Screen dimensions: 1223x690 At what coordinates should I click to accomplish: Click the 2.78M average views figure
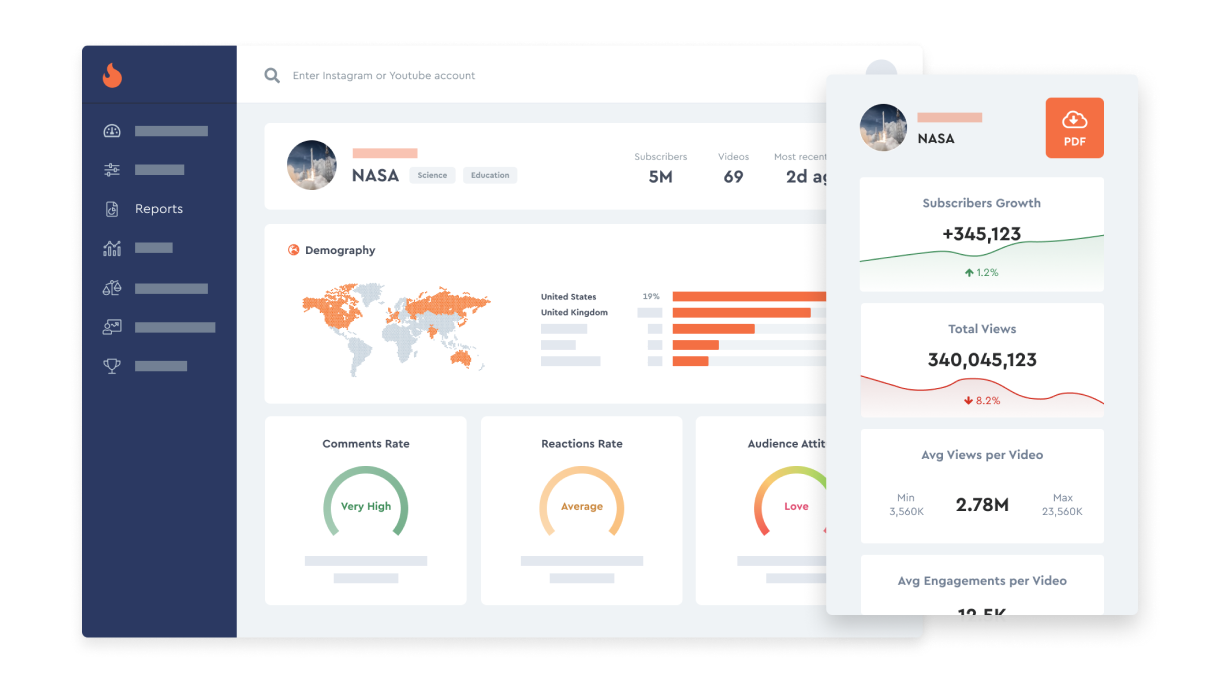pos(982,505)
